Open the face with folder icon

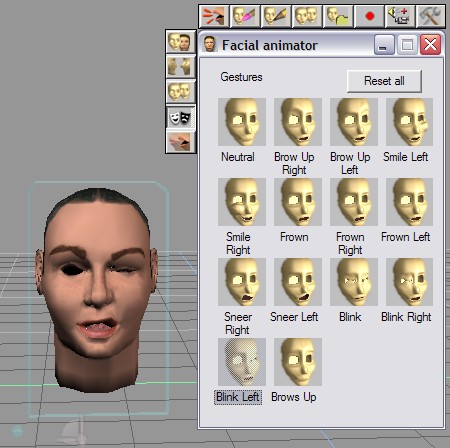pyautogui.click(x=338, y=16)
